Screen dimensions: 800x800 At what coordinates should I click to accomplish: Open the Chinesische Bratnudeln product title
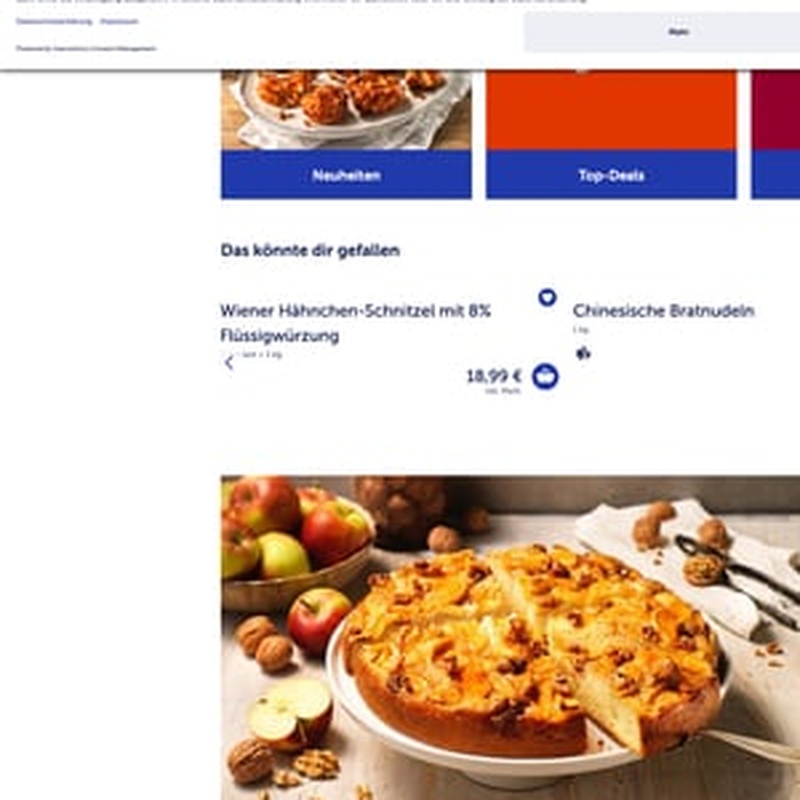pos(663,311)
